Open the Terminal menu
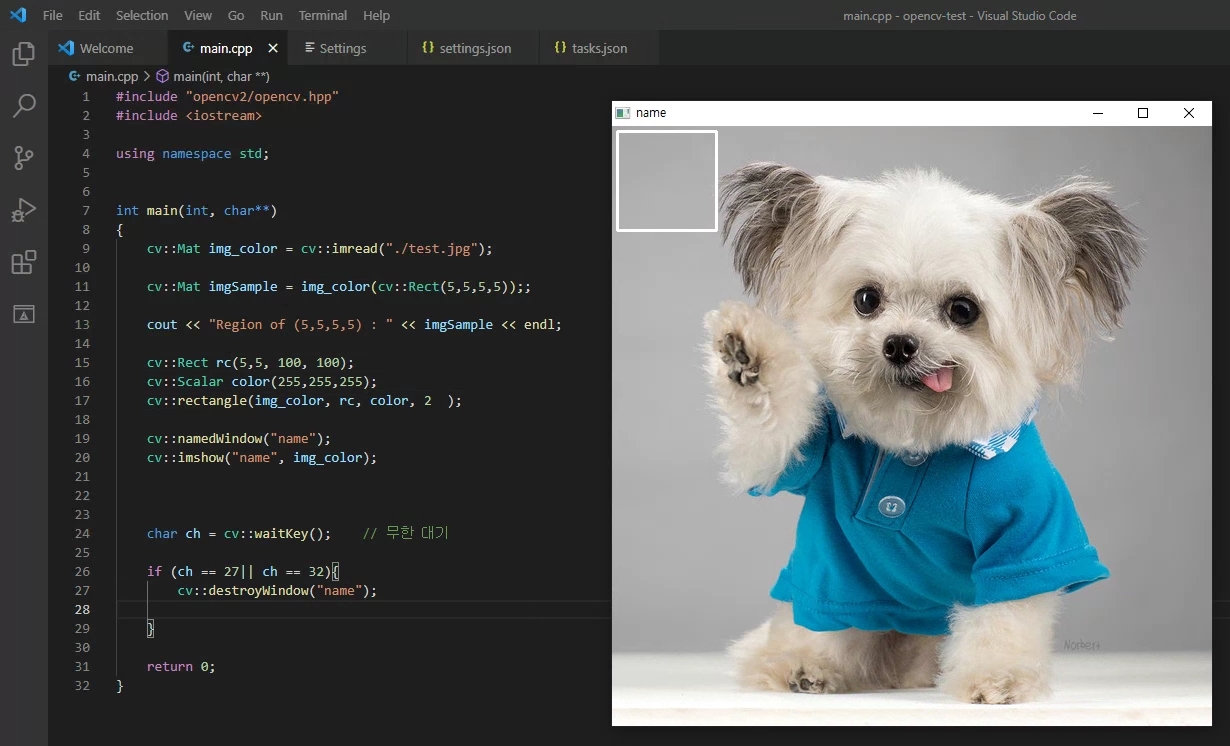Image resolution: width=1230 pixels, height=746 pixels. pyautogui.click(x=323, y=15)
